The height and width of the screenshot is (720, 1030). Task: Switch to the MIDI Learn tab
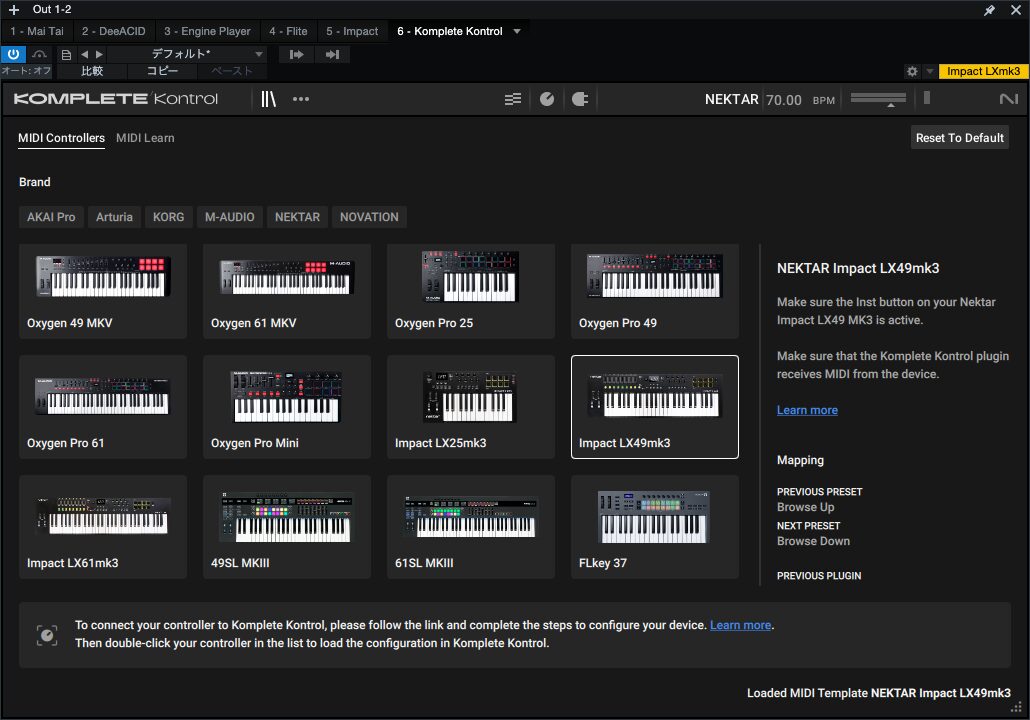point(145,138)
